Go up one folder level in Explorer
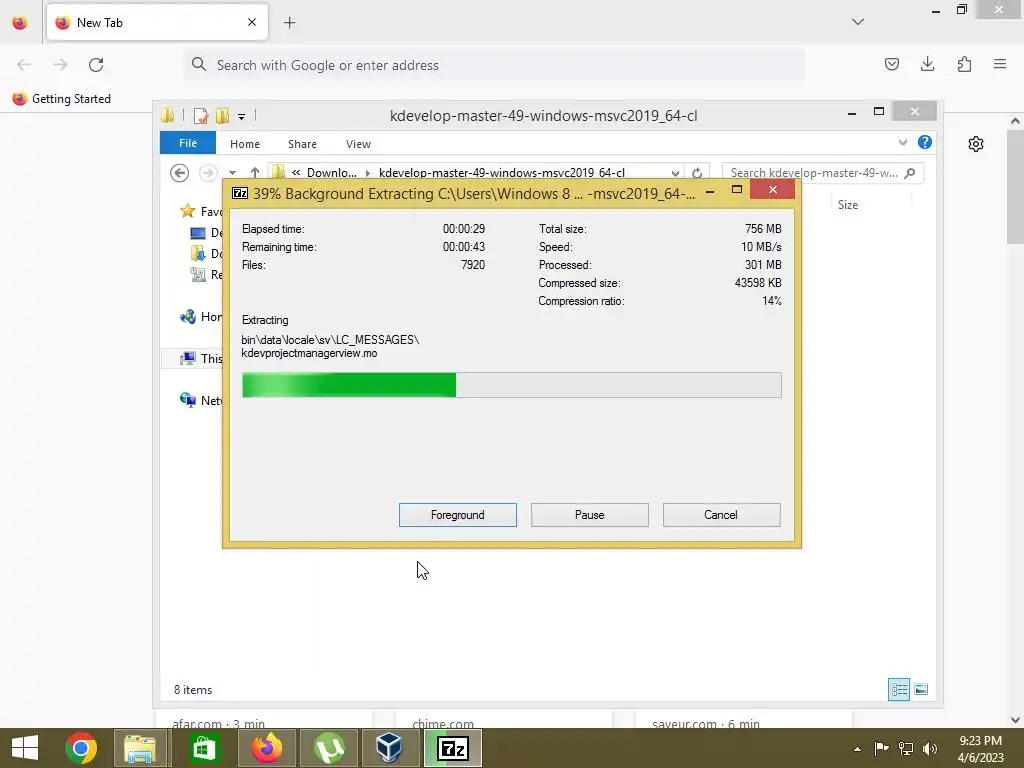 point(255,172)
